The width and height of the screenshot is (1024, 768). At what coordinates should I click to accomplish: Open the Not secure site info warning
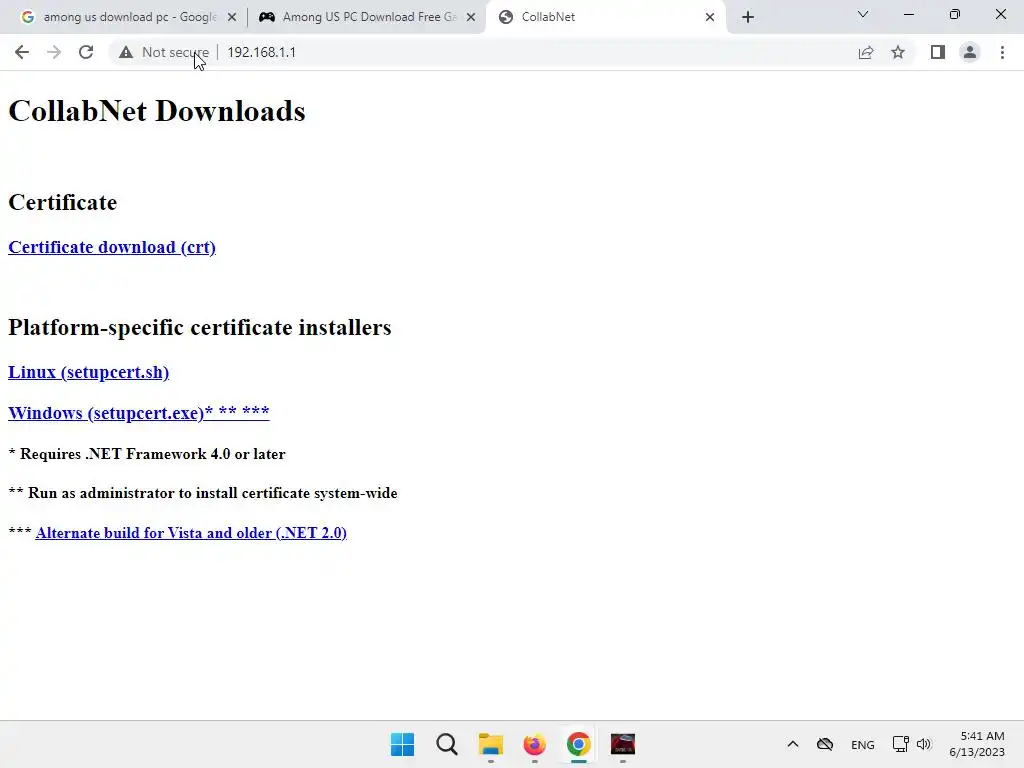click(x=164, y=52)
